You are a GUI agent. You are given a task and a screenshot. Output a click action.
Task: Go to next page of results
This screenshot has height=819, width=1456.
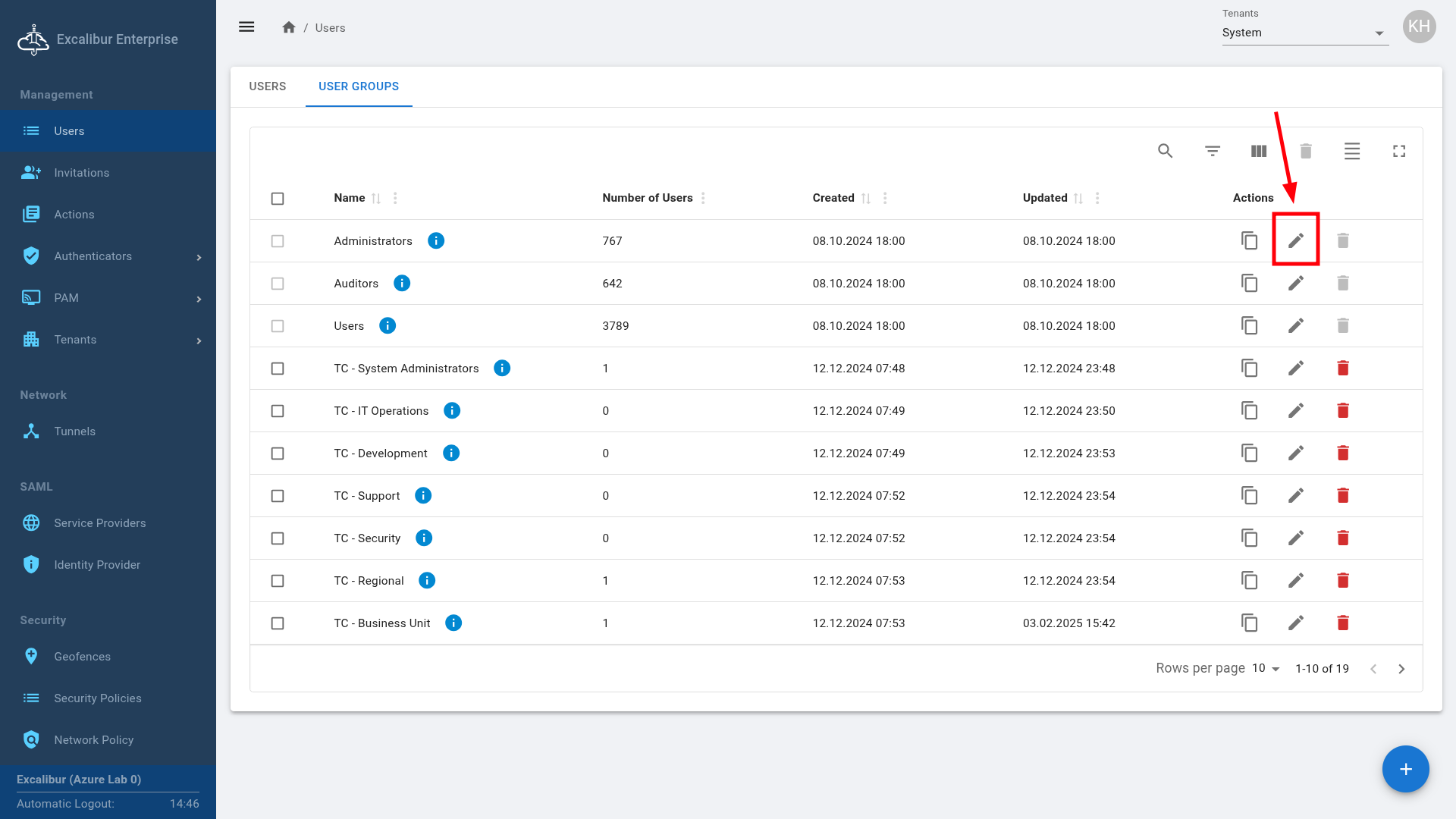1401,669
